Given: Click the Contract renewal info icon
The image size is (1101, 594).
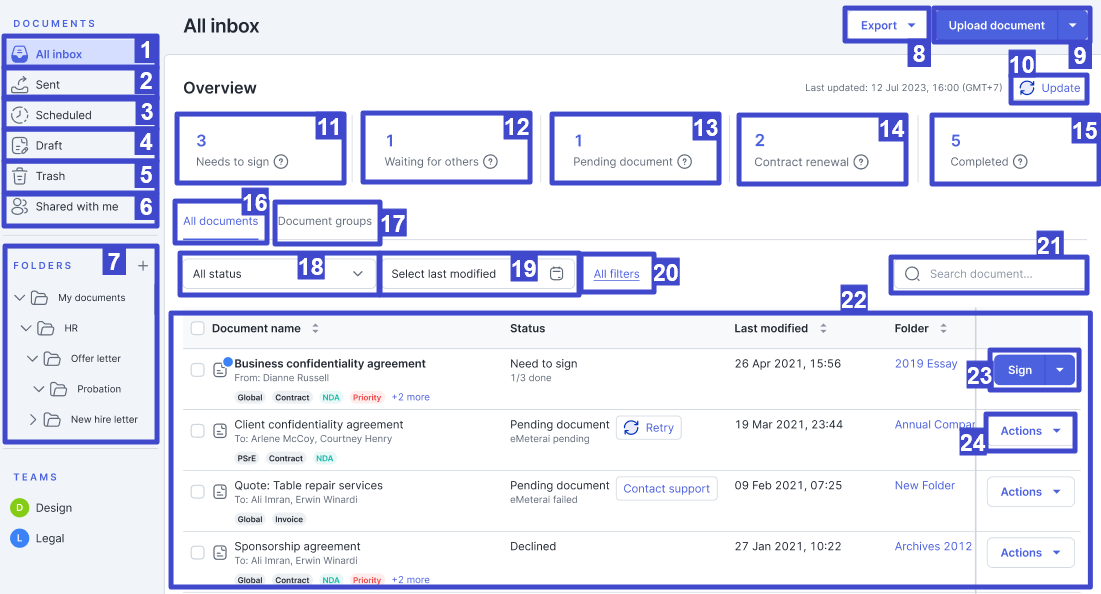Looking at the screenshot, I should [x=861, y=161].
